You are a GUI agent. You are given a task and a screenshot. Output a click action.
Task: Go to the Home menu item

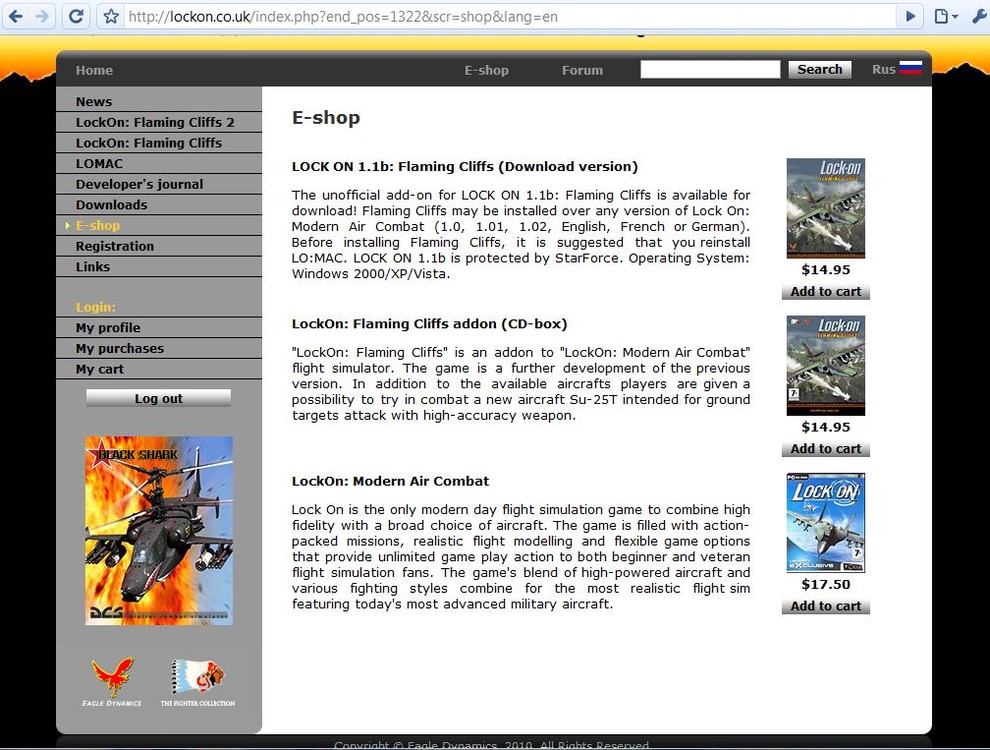(94, 70)
